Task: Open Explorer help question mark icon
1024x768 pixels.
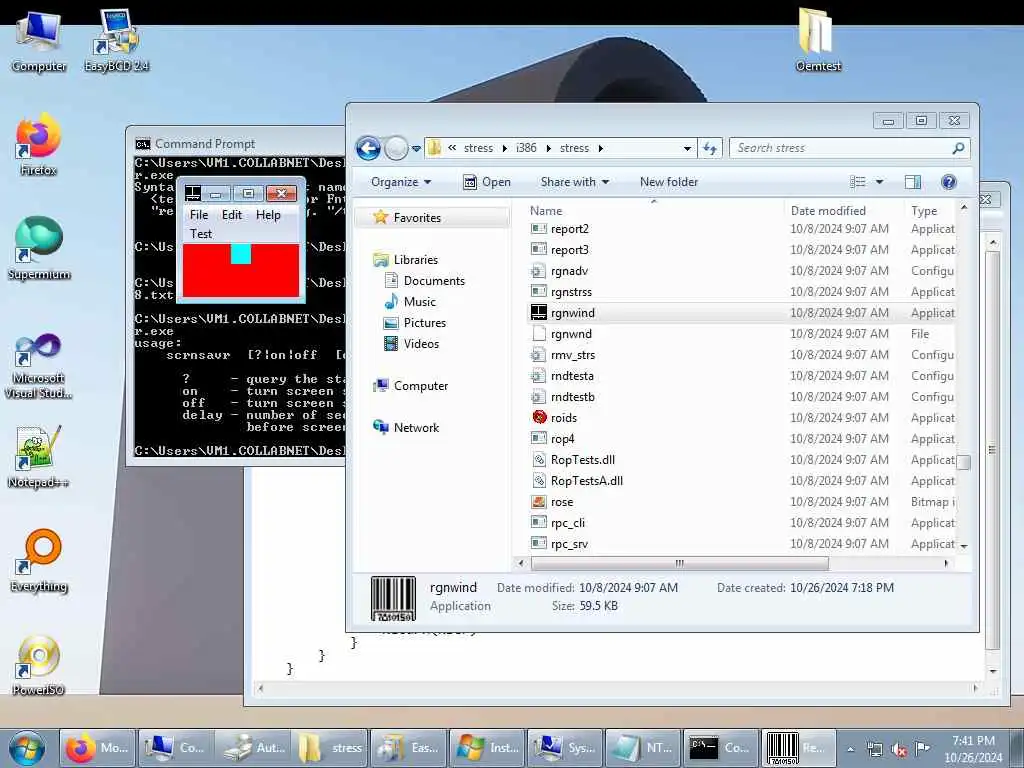Action: [x=949, y=182]
